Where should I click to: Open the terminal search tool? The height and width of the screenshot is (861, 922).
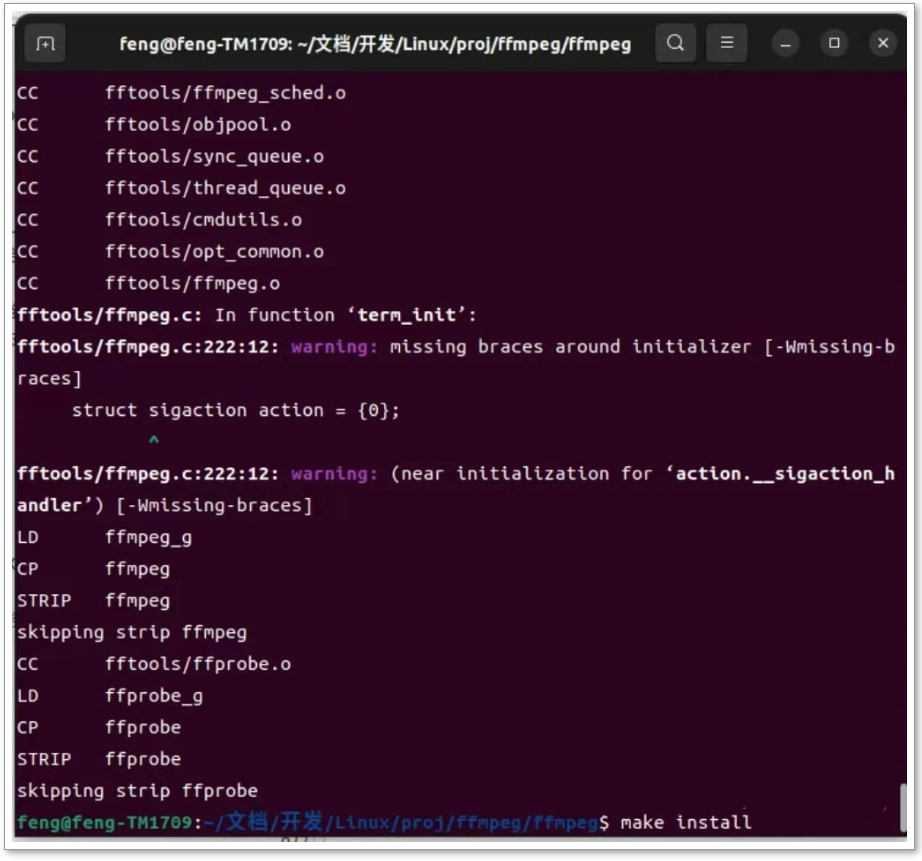coord(676,43)
